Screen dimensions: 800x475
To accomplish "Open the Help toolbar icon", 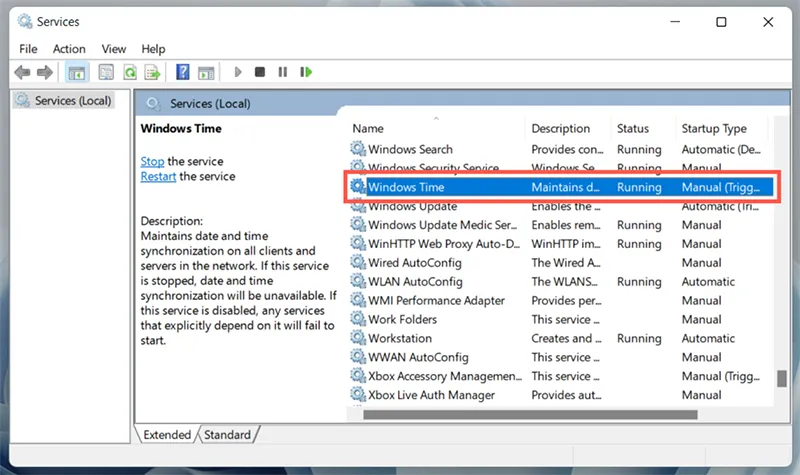I will [x=182, y=72].
